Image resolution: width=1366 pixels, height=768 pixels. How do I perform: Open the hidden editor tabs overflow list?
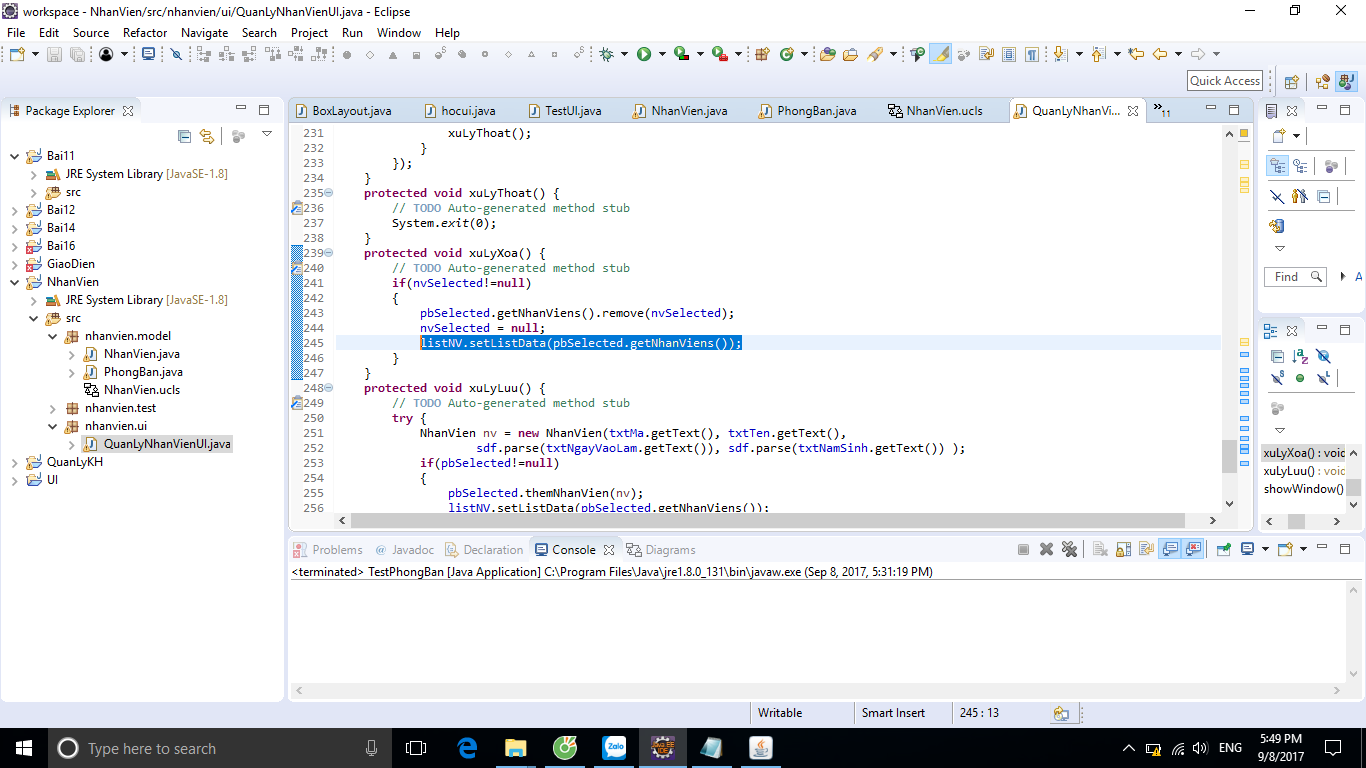tap(1162, 110)
